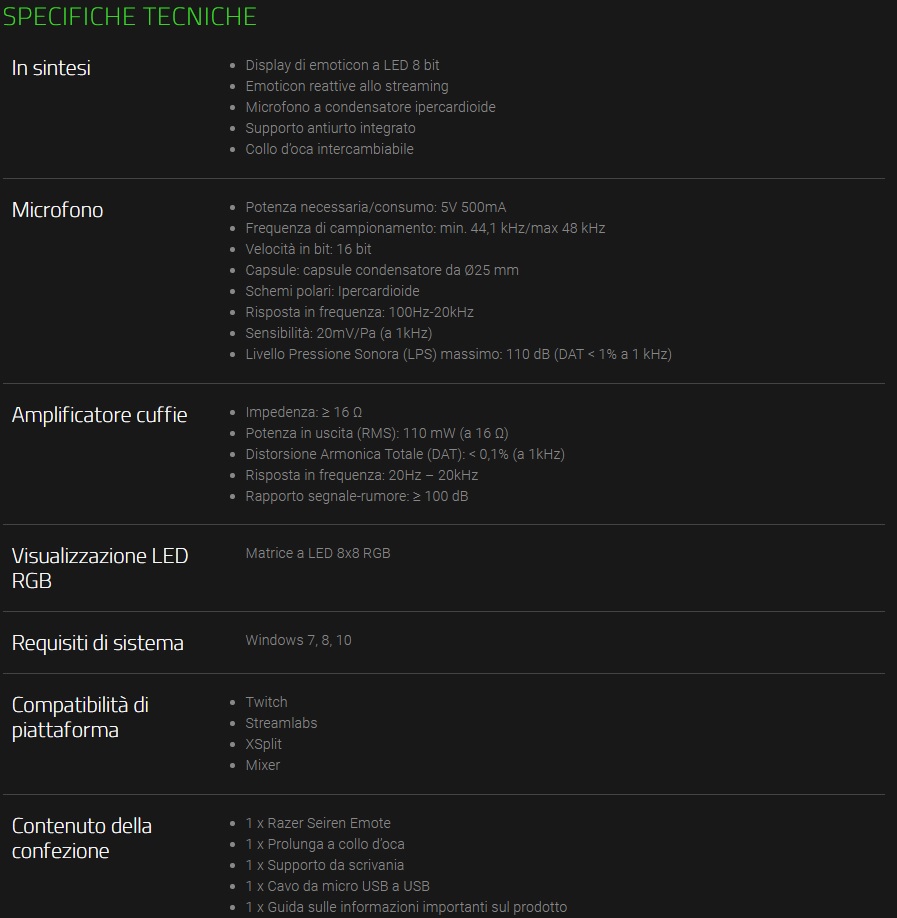
Task: Click the "SPECIFICHE TECNICHE" green heading
Action: pyautogui.click(x=129, y=17)
